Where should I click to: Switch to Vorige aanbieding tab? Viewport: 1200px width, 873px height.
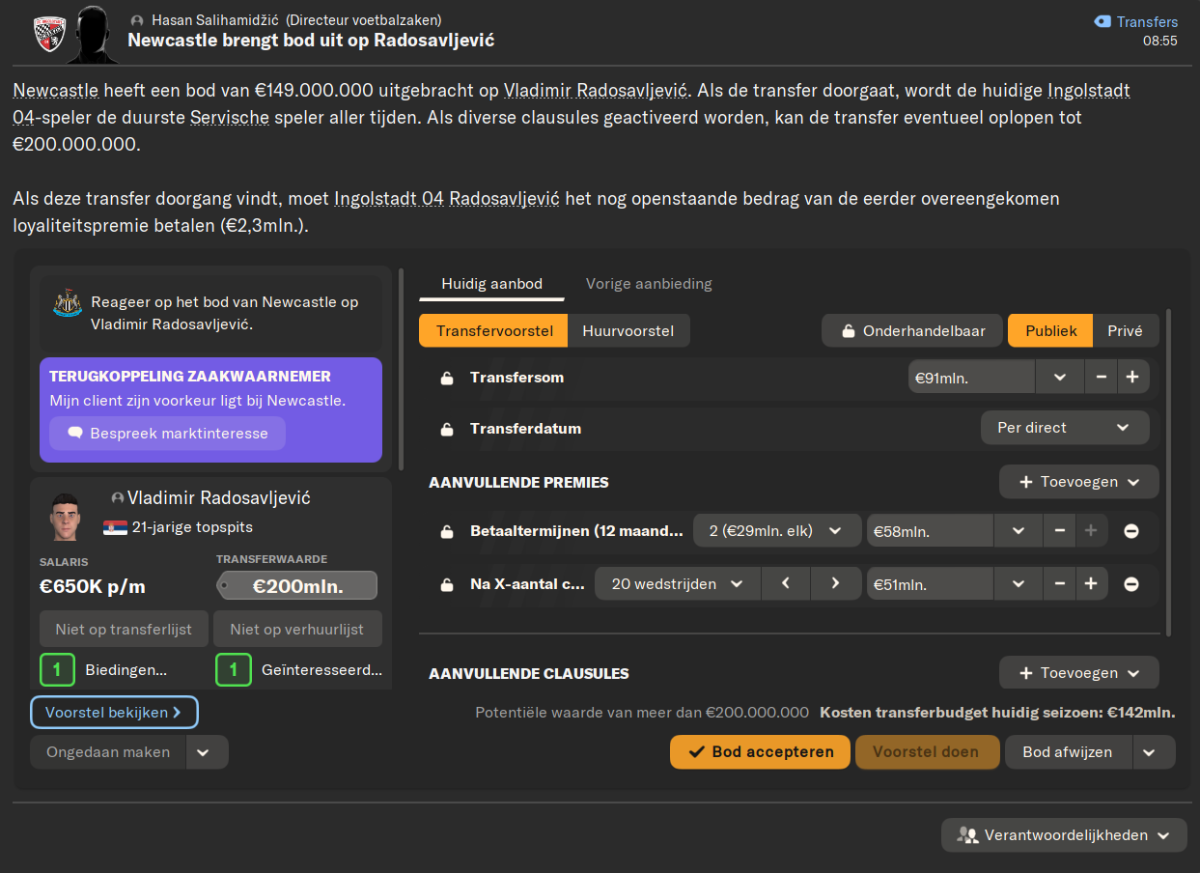pos(649,284)
